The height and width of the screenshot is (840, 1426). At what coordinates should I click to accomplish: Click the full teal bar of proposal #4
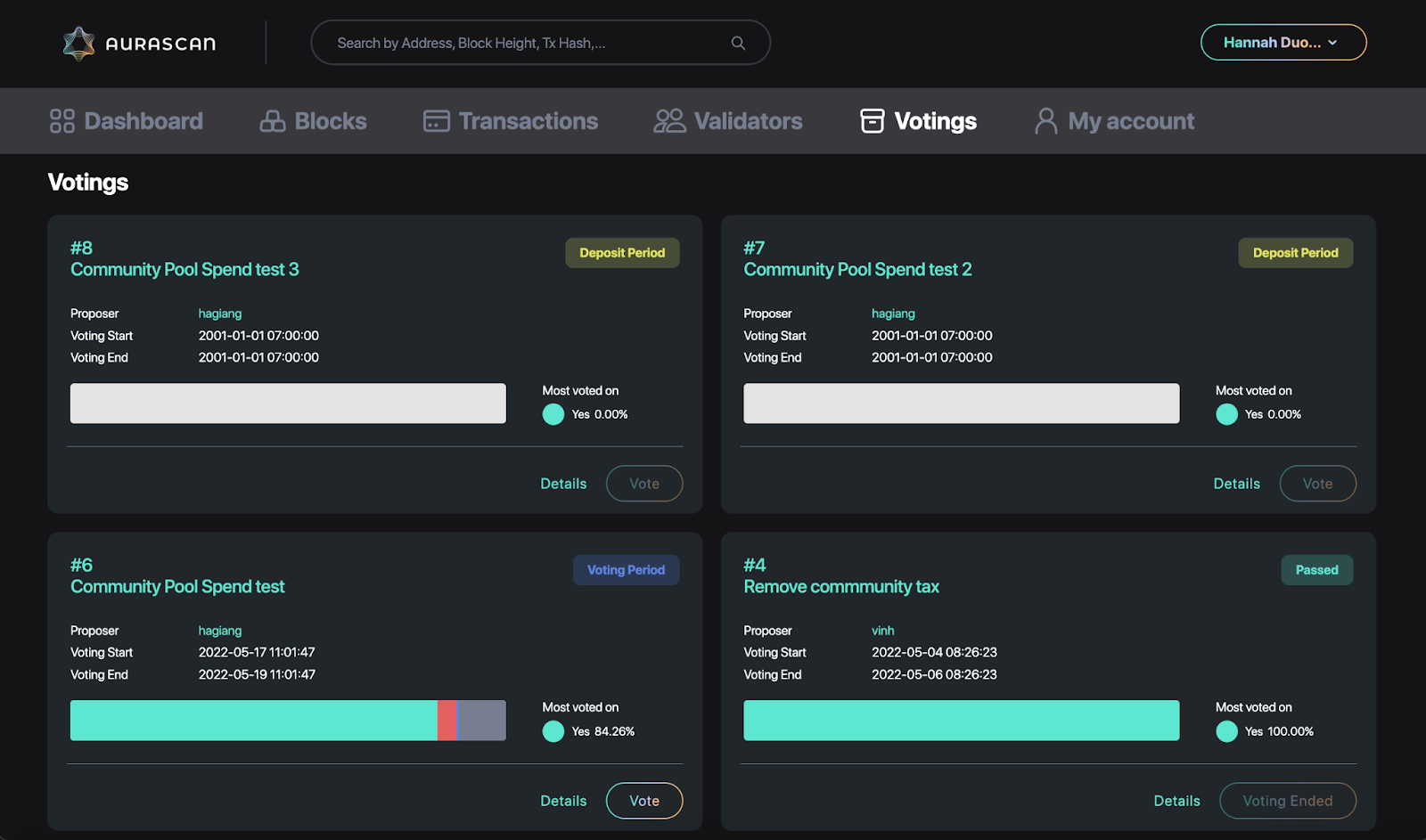point(962,721)
